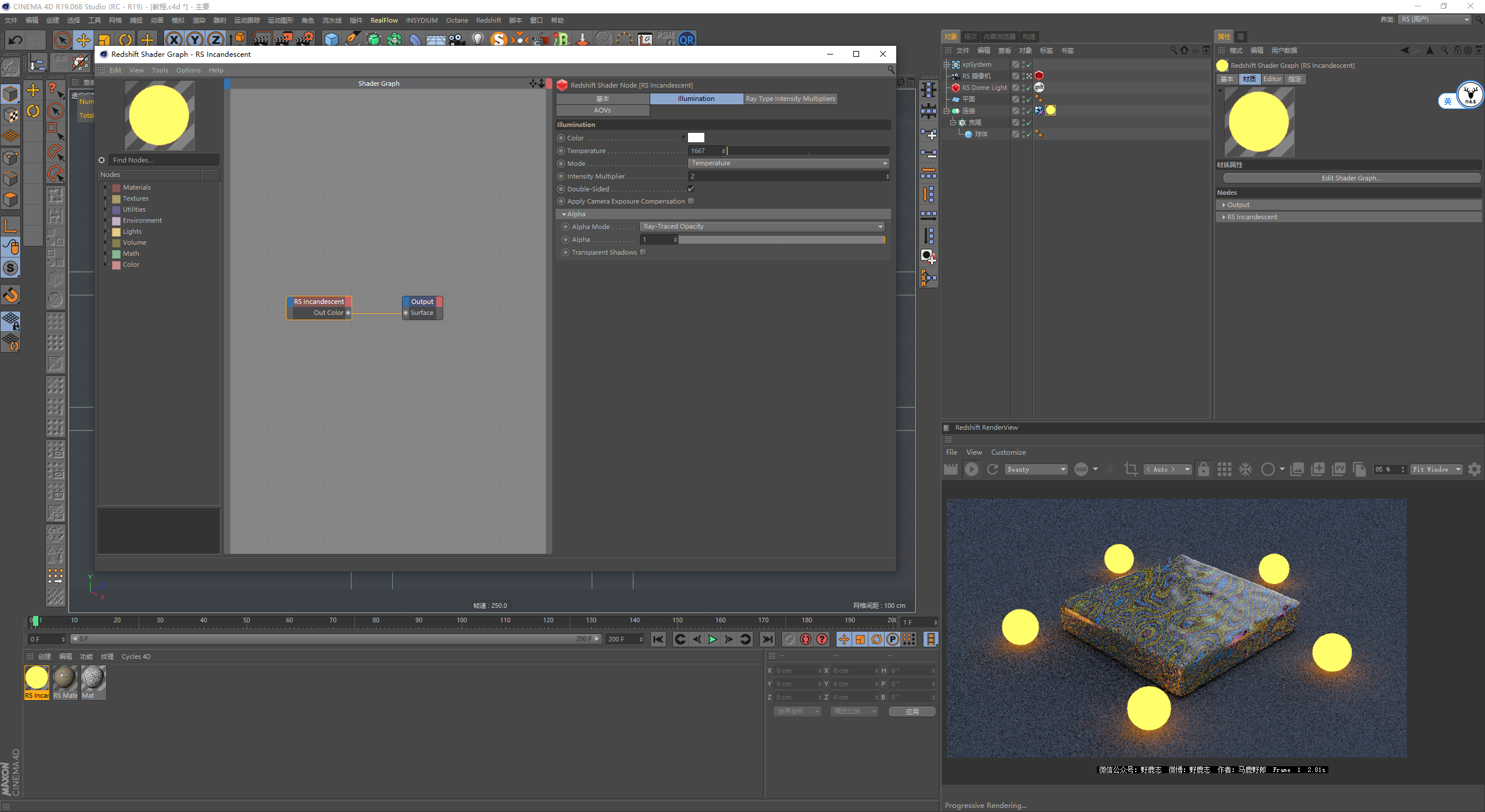Image resolution: width=1485 pixels, height=812 pixels.
Task: Uncheck the Double-Sided checkbox
Action: click(691, 188)
